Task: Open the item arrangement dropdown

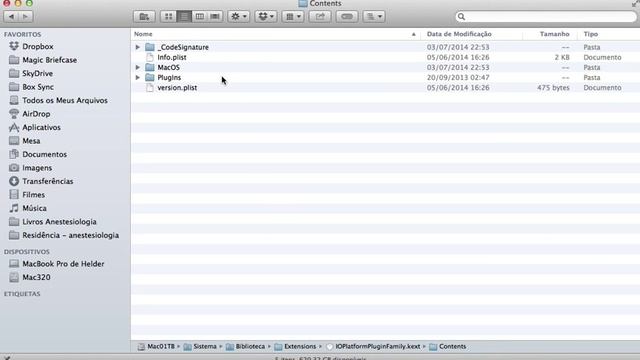Action: (x=293, y=17)
